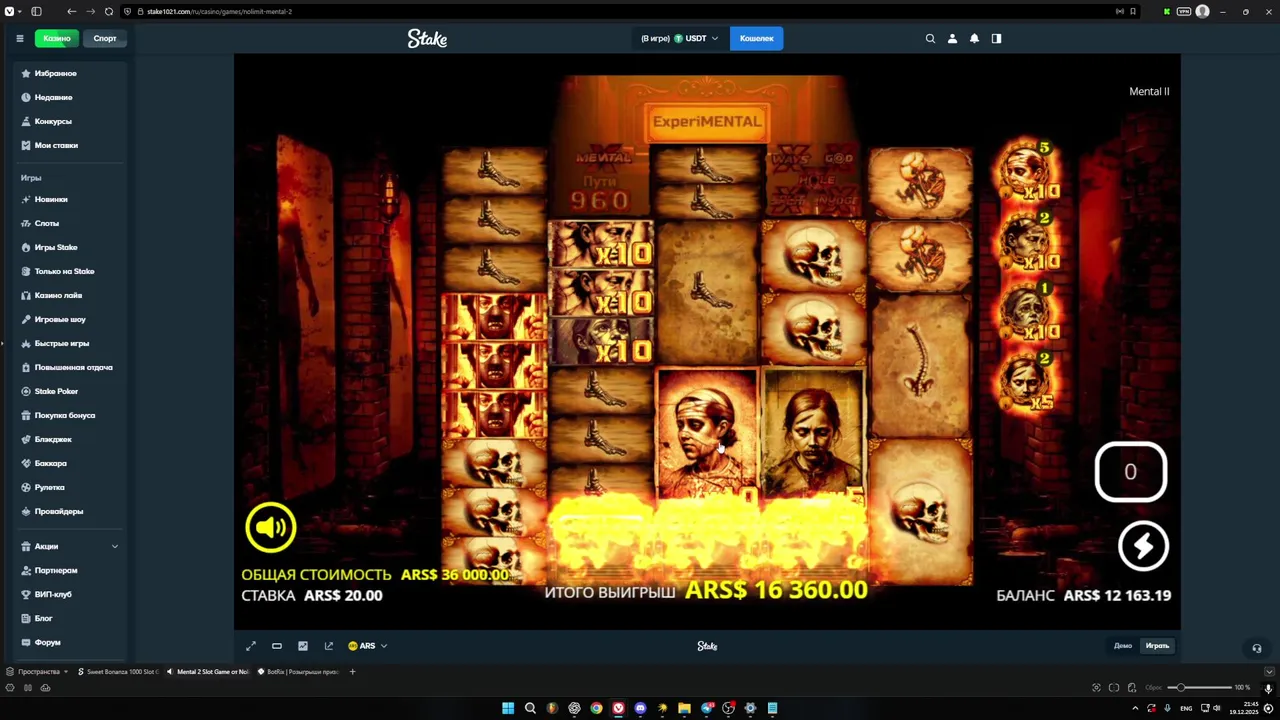The width and height of the screenshot is (1280, 720).
Task: Go to Новинки games
Action: point(70,199)
